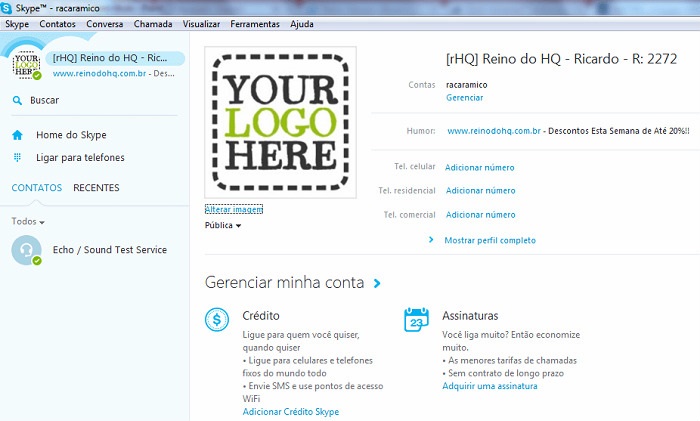This screenshot has width=700, height=421.
Task: Click the house icon for Home do Skype
Action: (x=17, y=135)
